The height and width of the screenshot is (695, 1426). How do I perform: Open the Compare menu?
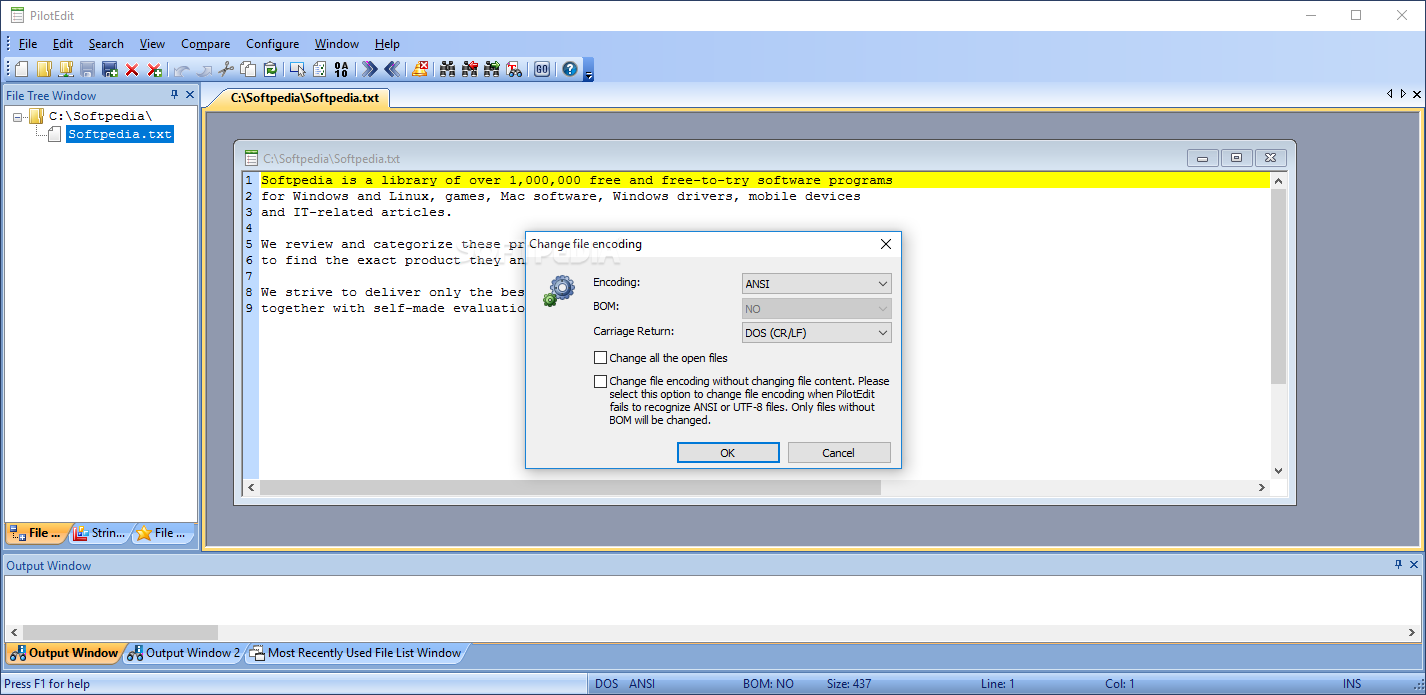pyautogui.click(x=205, y=44)
